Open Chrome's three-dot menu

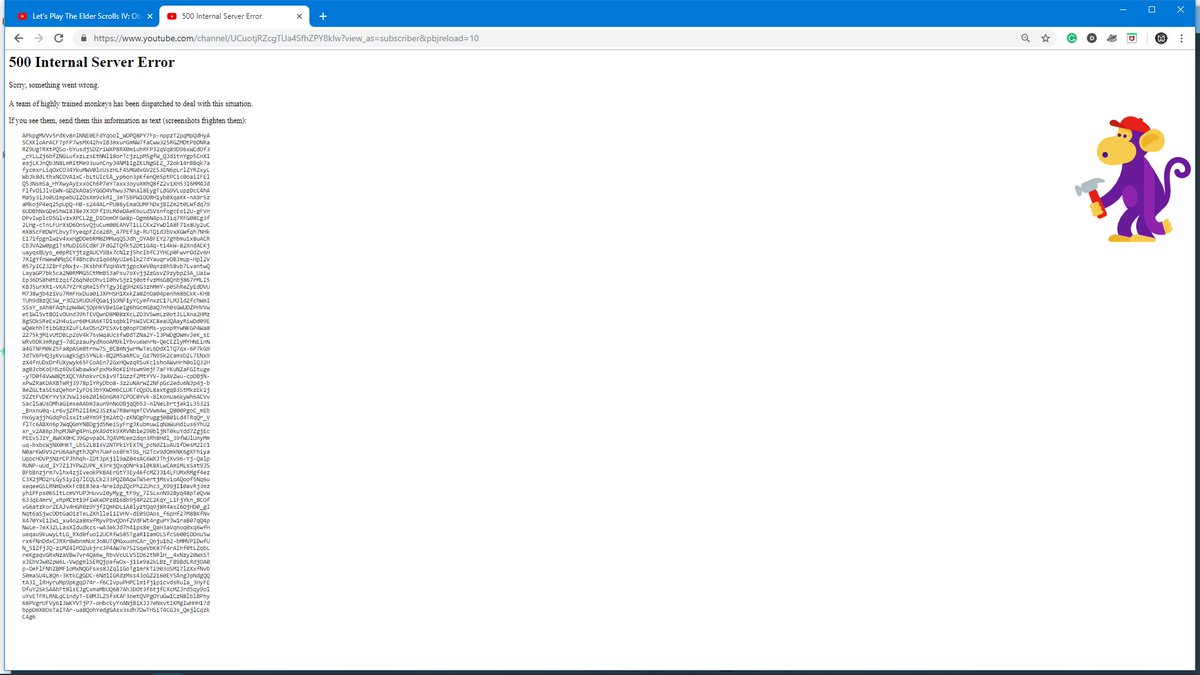point(1184,38)
